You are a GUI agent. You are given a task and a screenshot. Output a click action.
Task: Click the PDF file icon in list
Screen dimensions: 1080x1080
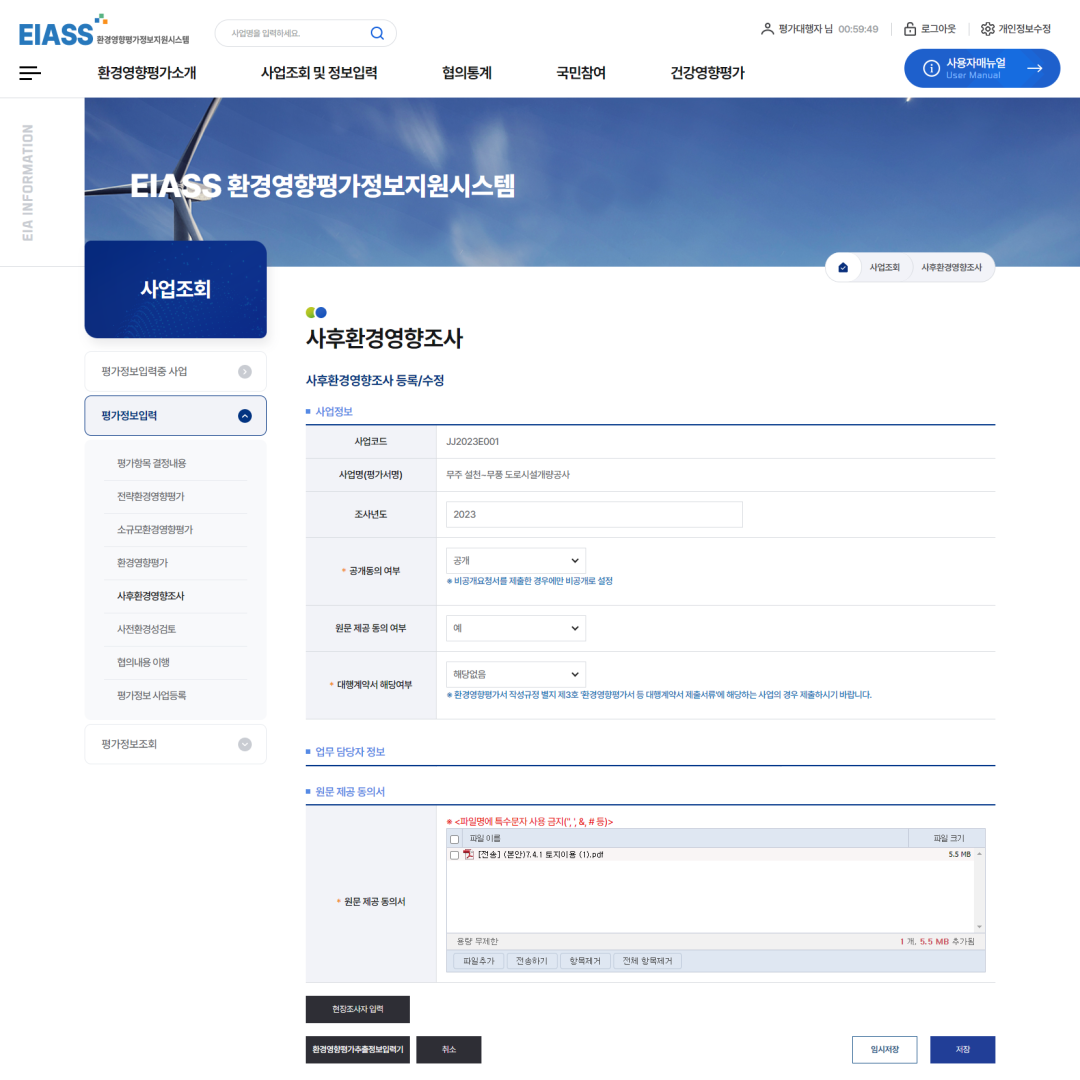(468, 854)
